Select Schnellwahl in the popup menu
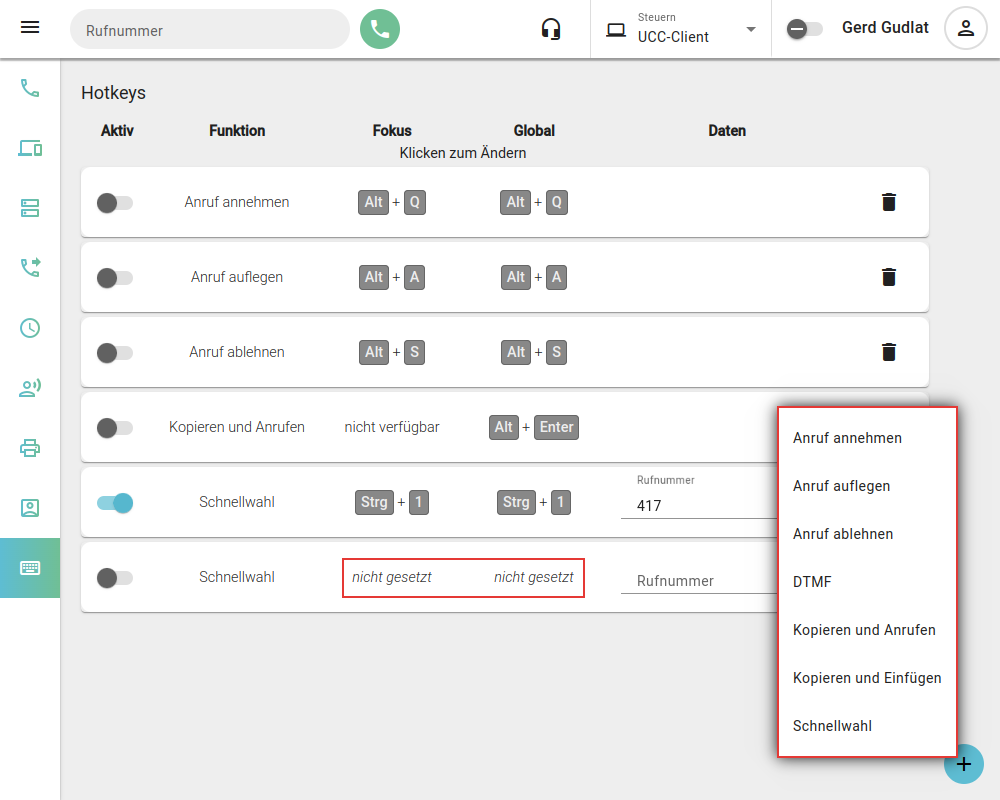The height and width of the screenshot is (800, 1000). coord(832,726)
